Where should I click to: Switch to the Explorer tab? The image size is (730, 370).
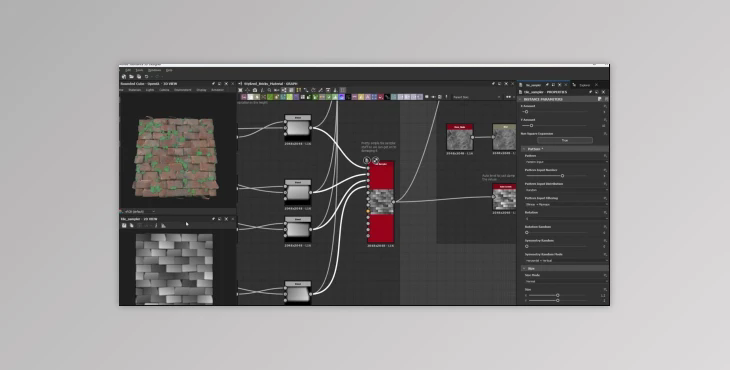[585, 85]
